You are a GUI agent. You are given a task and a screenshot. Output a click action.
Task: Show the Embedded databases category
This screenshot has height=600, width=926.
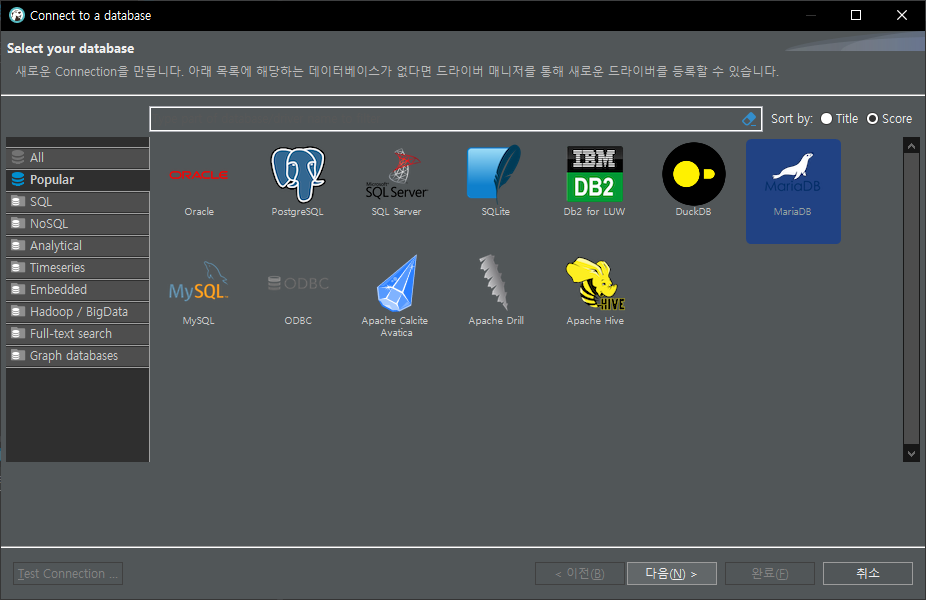(x=77, y=289)
